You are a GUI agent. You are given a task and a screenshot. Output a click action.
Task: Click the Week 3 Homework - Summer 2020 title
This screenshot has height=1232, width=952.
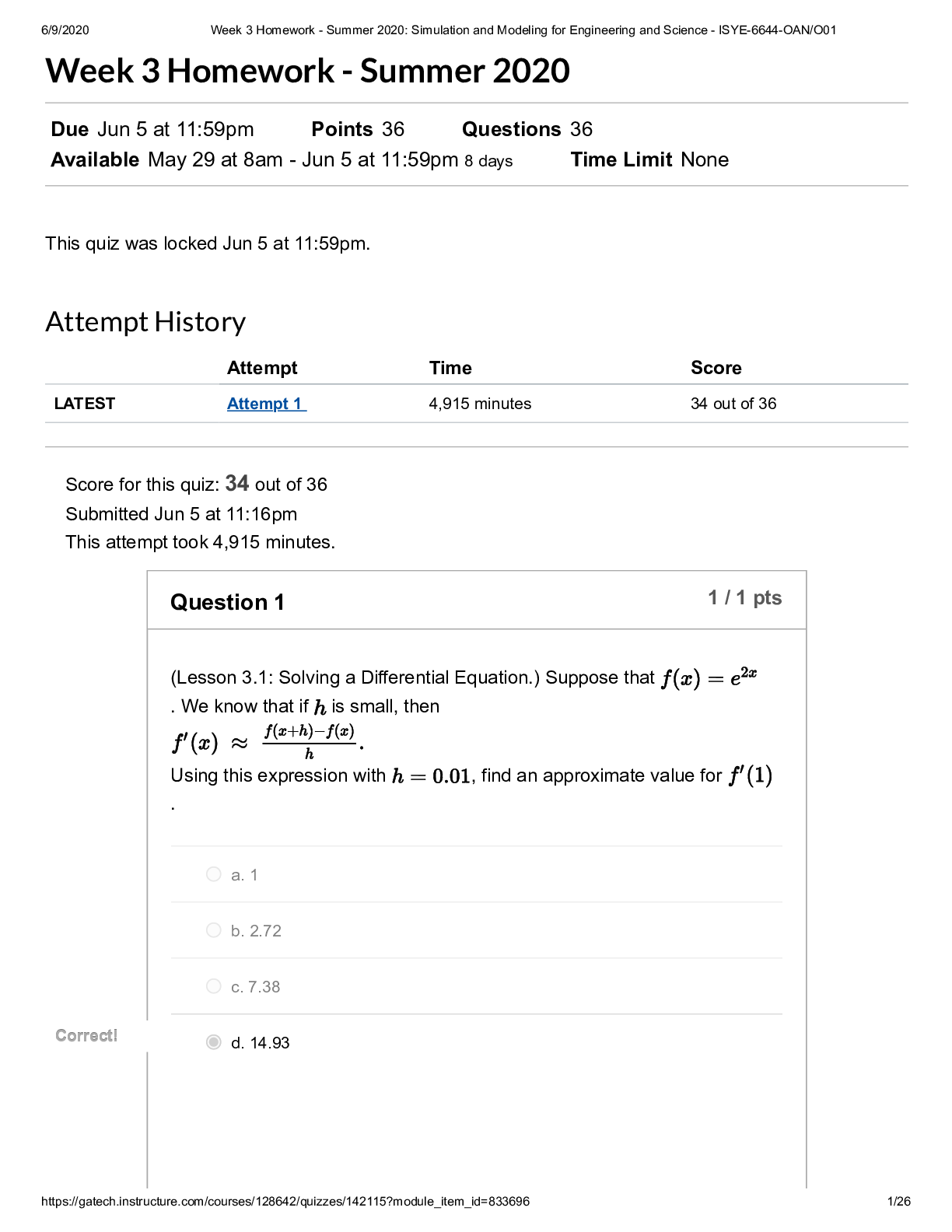click(x=307, y=71)
